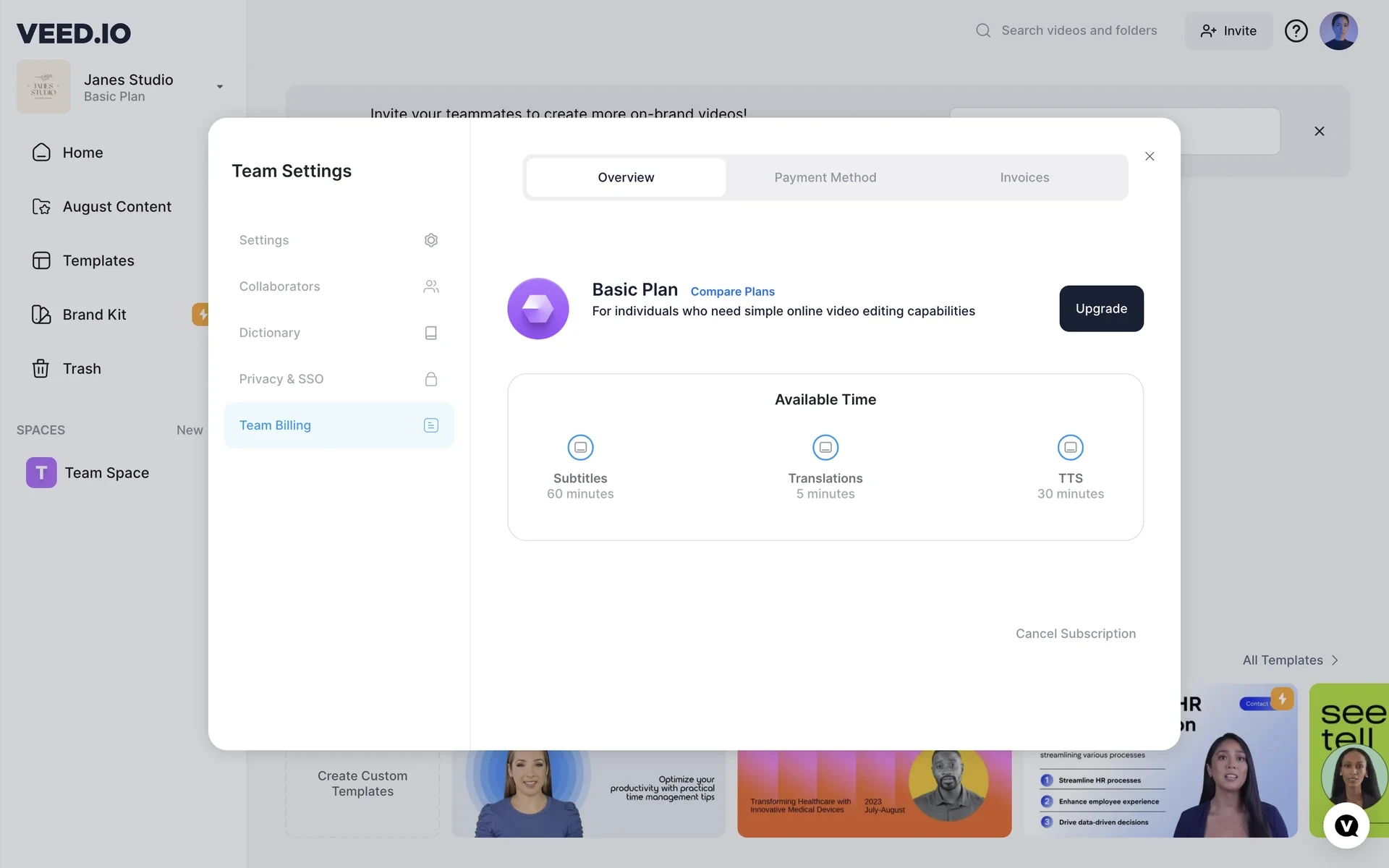The width and height of the screenshot is (1389, 868).
Task: Open the August Content folder icon
Action: pyautogui.click(x=41, y=207)
